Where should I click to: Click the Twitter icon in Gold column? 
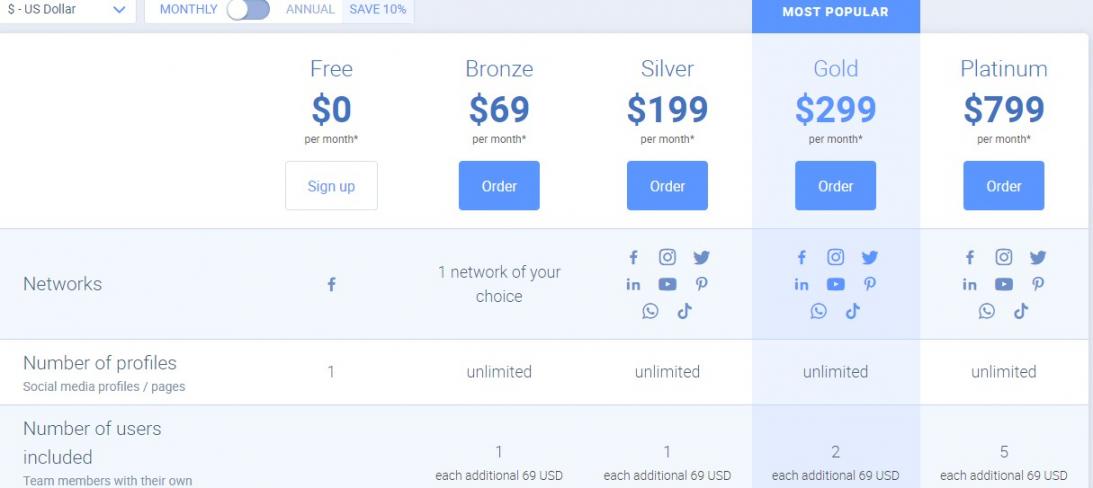click(870, 257)
